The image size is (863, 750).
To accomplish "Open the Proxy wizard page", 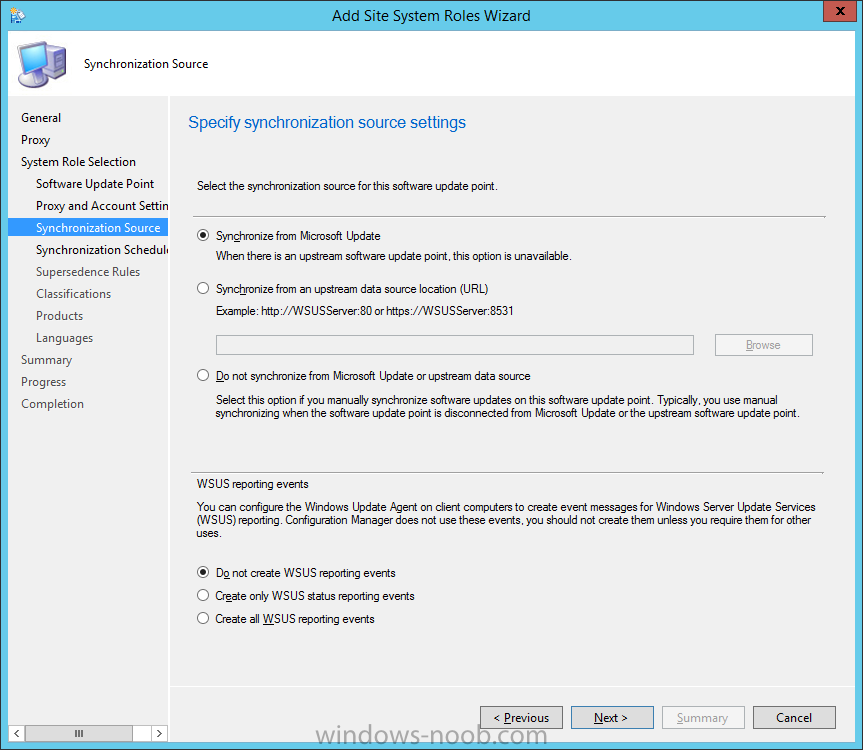I will click(35, 140).
